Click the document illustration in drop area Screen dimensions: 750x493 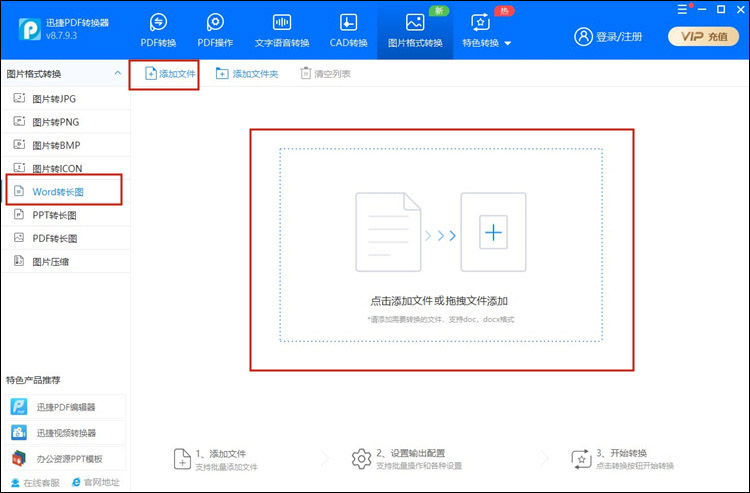388,232
